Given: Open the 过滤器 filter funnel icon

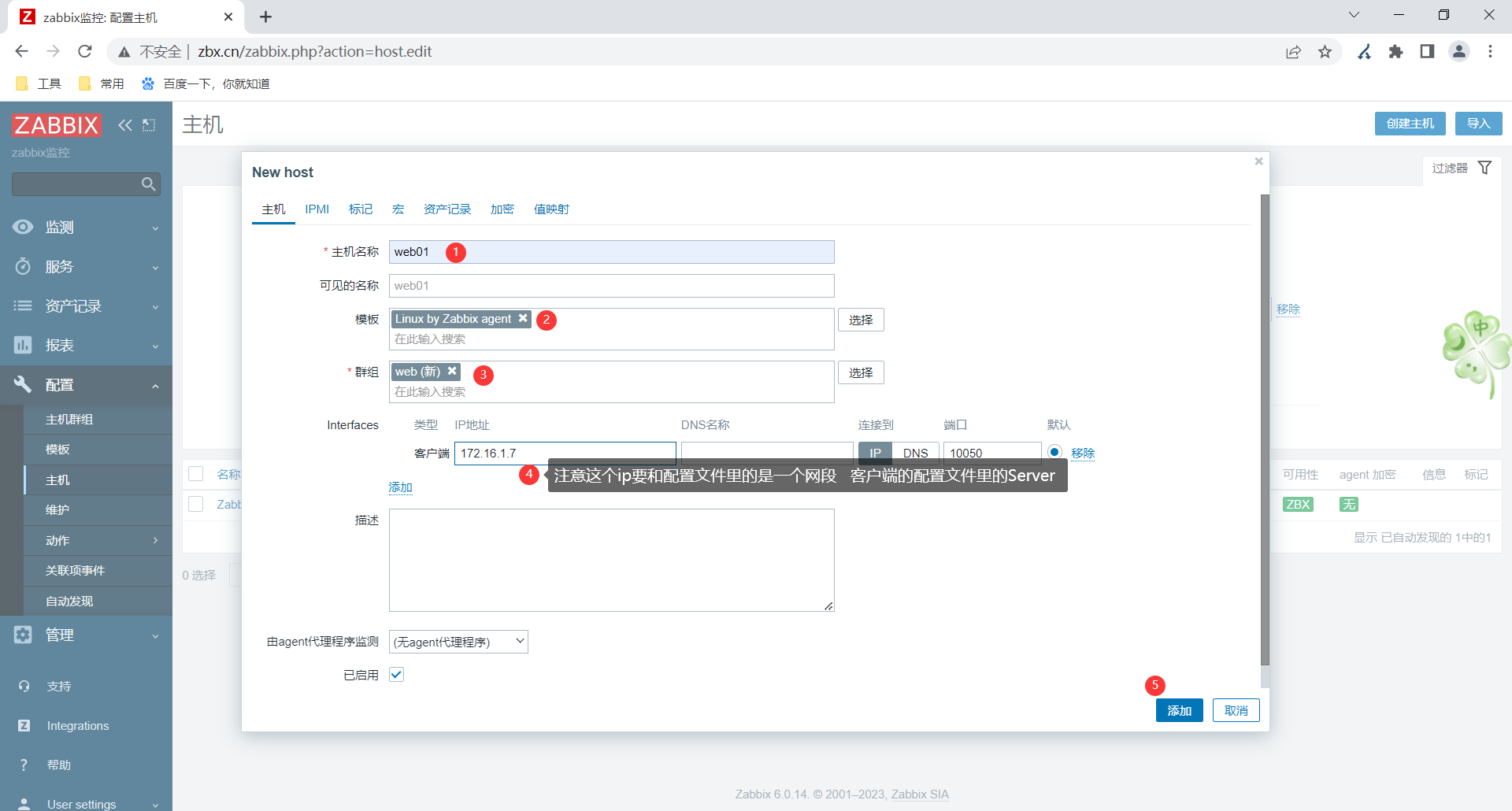Looking at the screenshot, I should pyautogui.click(x=1484, y=168).
